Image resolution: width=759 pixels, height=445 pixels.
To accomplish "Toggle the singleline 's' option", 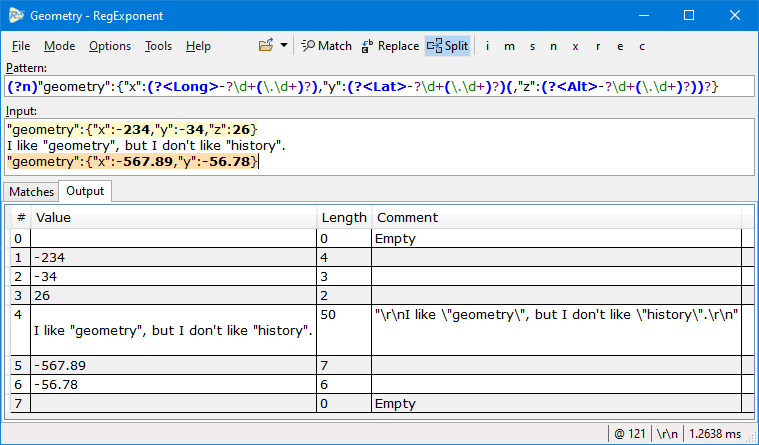I will pyautogui.click(x=532, y=46).
